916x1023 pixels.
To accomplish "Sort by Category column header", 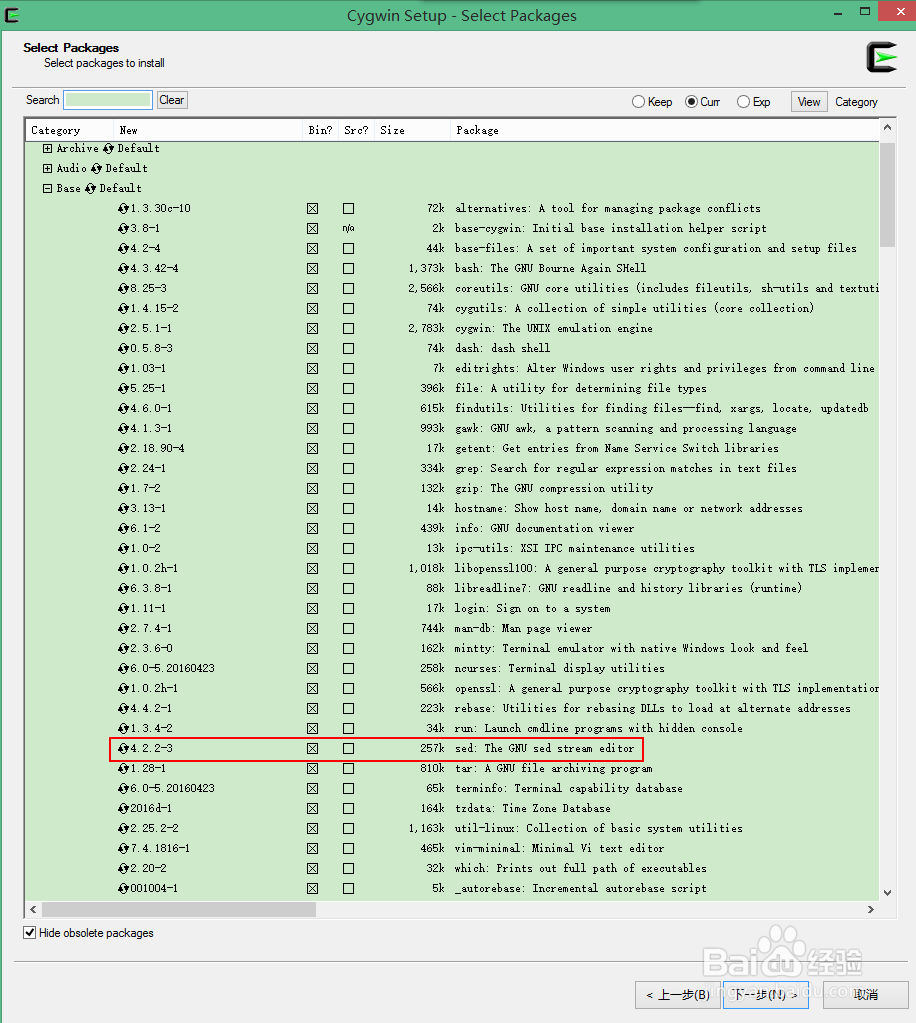I will (x=70, y=130).
